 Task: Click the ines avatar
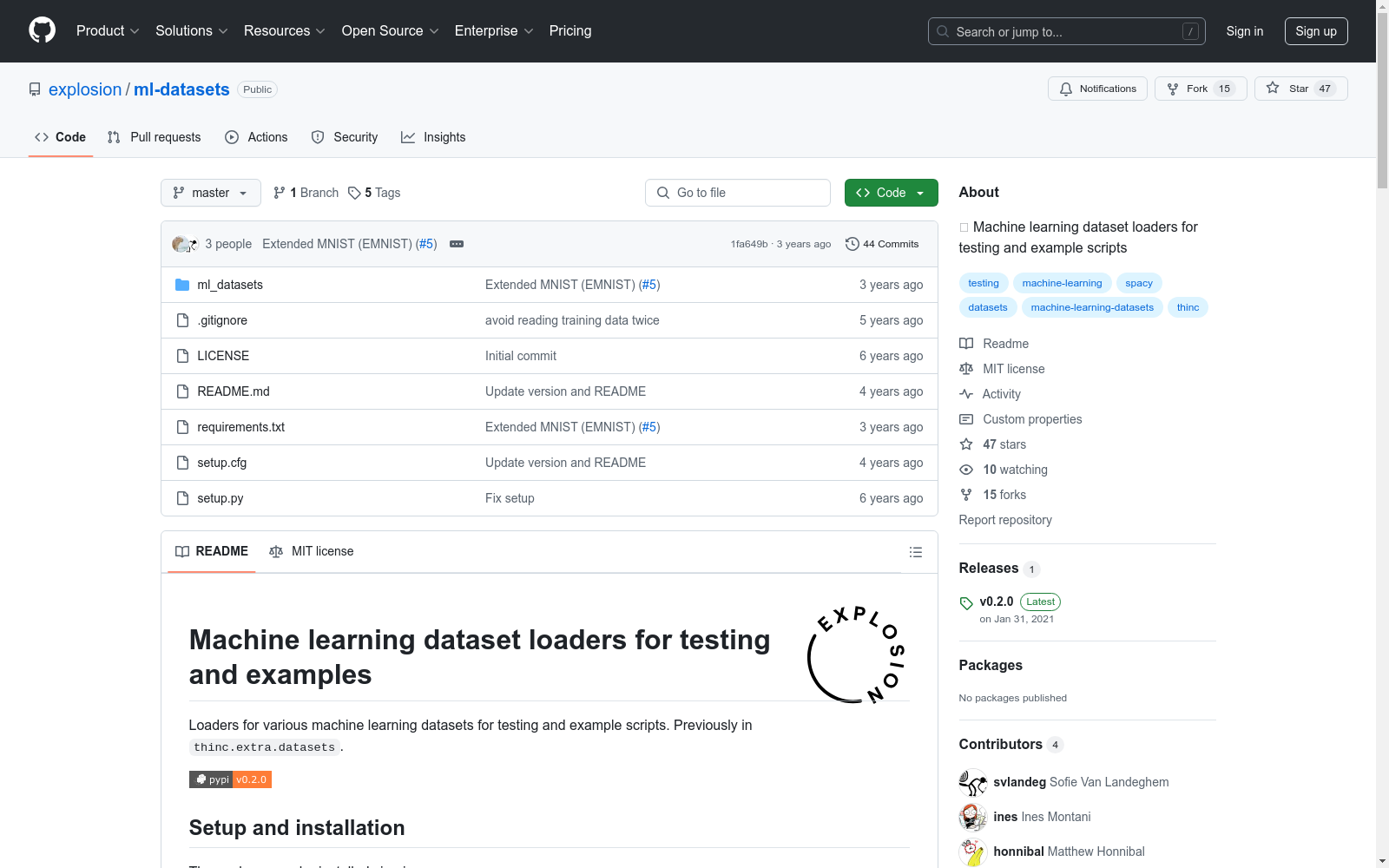973,817
